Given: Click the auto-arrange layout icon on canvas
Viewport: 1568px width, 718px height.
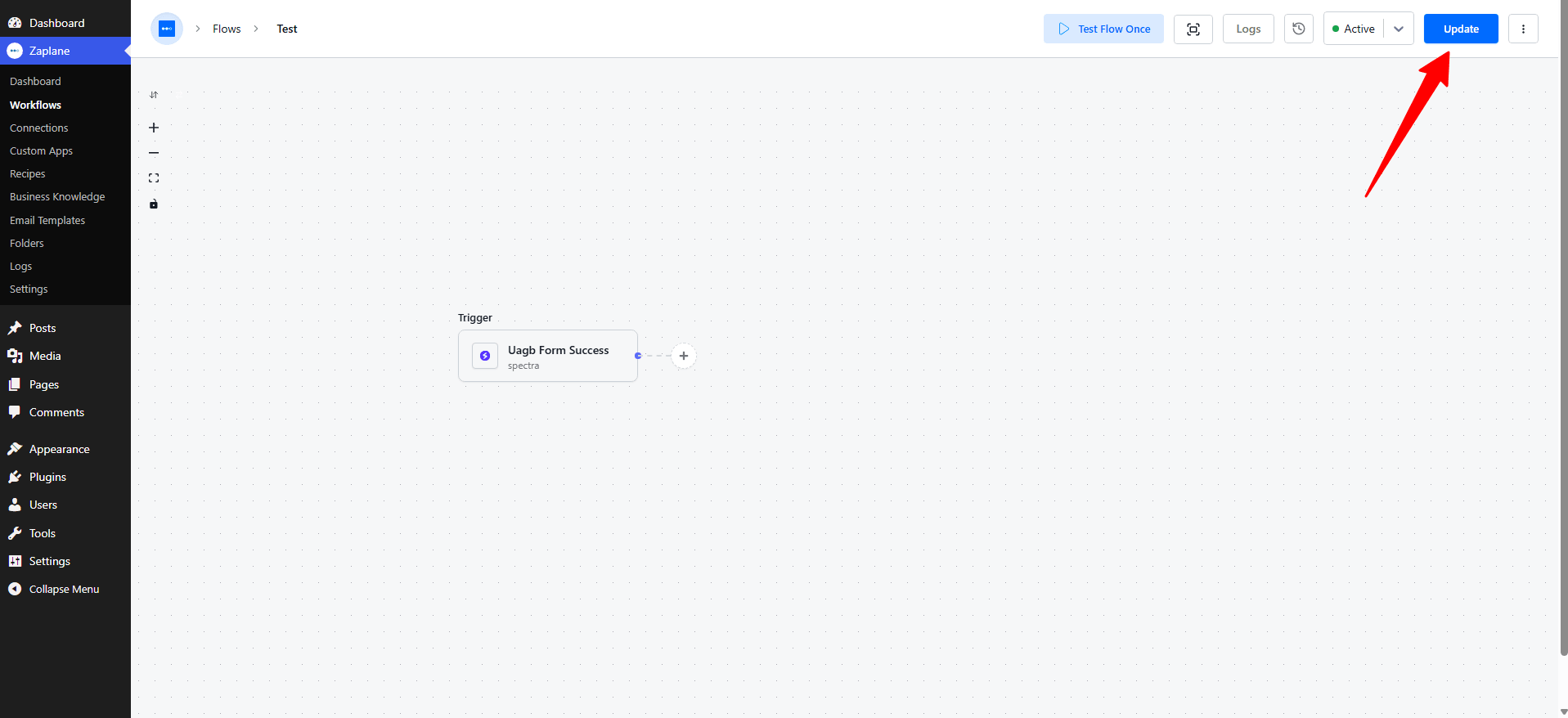Looking at the screenshot, I should click(154, 95).
